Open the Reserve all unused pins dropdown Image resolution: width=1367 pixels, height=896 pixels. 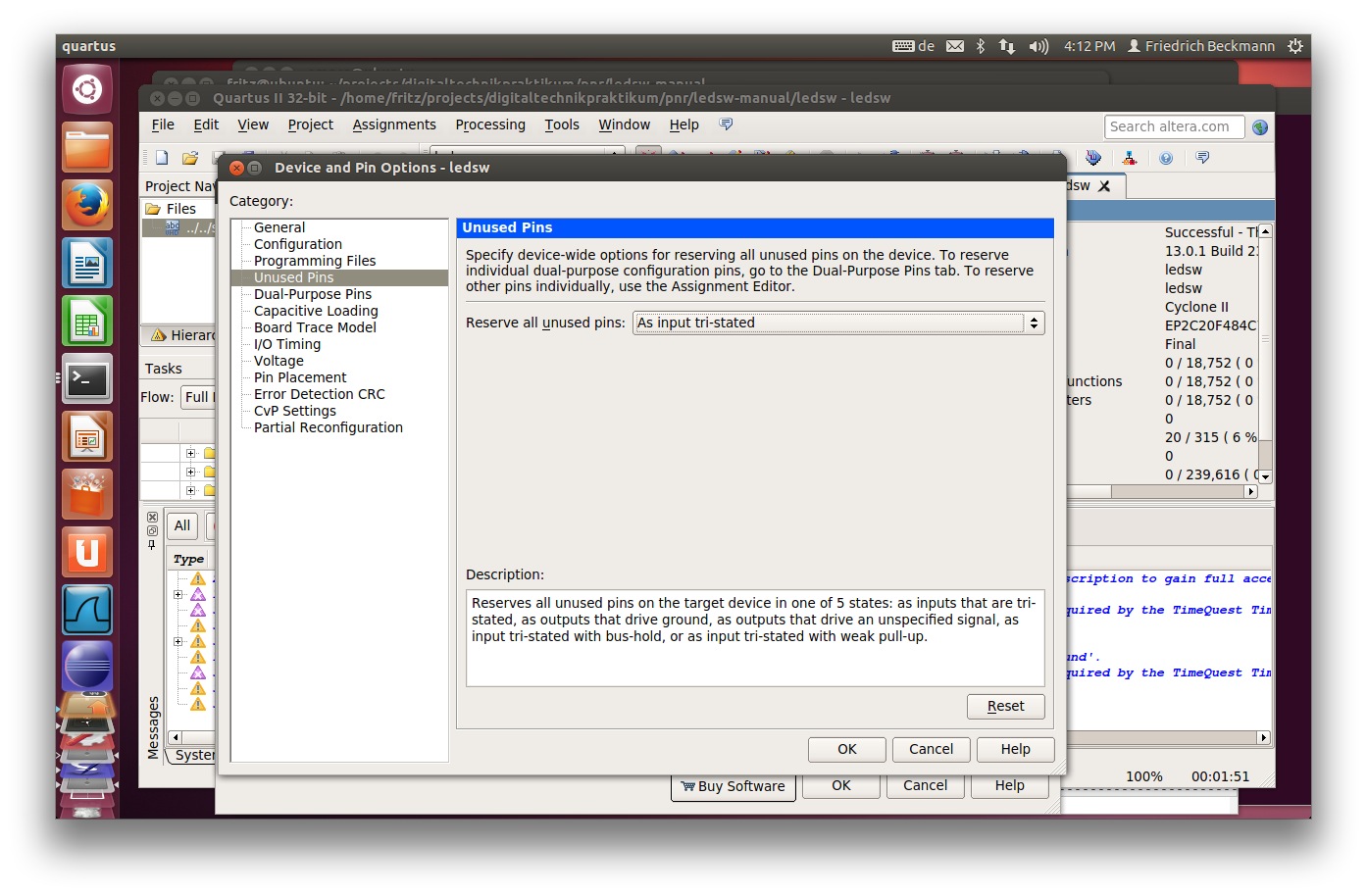838,323
